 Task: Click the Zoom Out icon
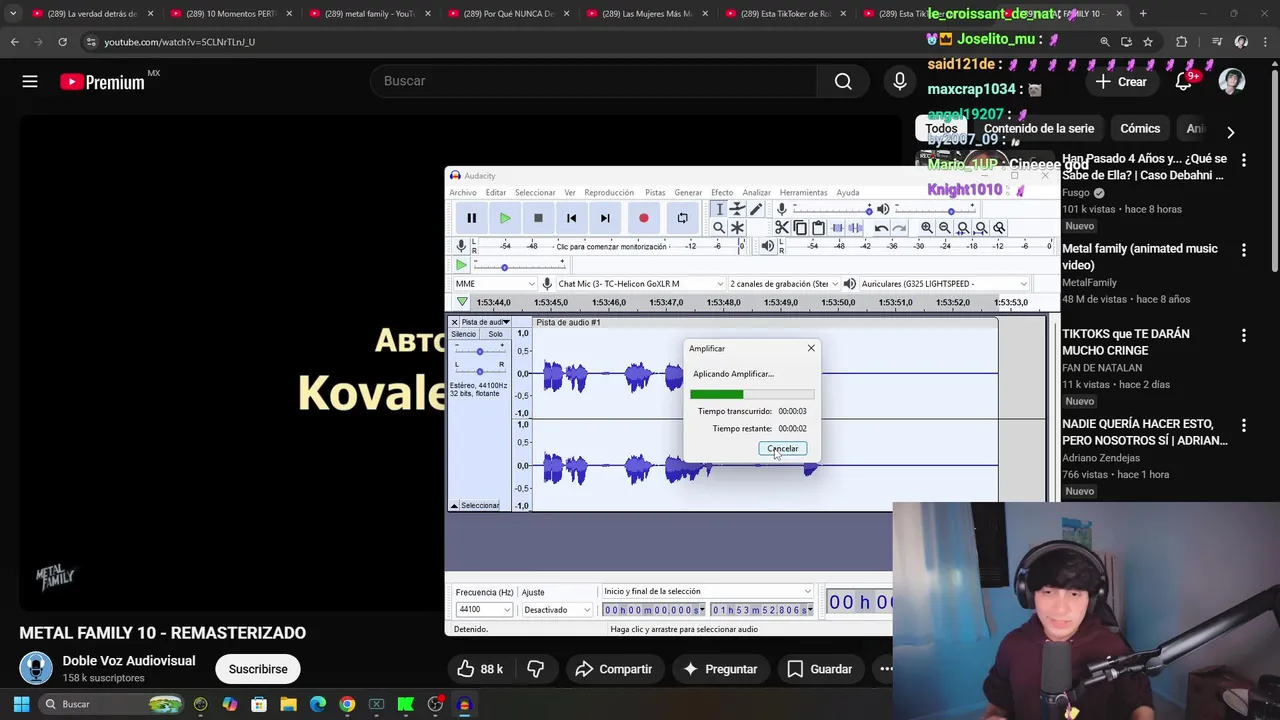[x=945, y=228]
